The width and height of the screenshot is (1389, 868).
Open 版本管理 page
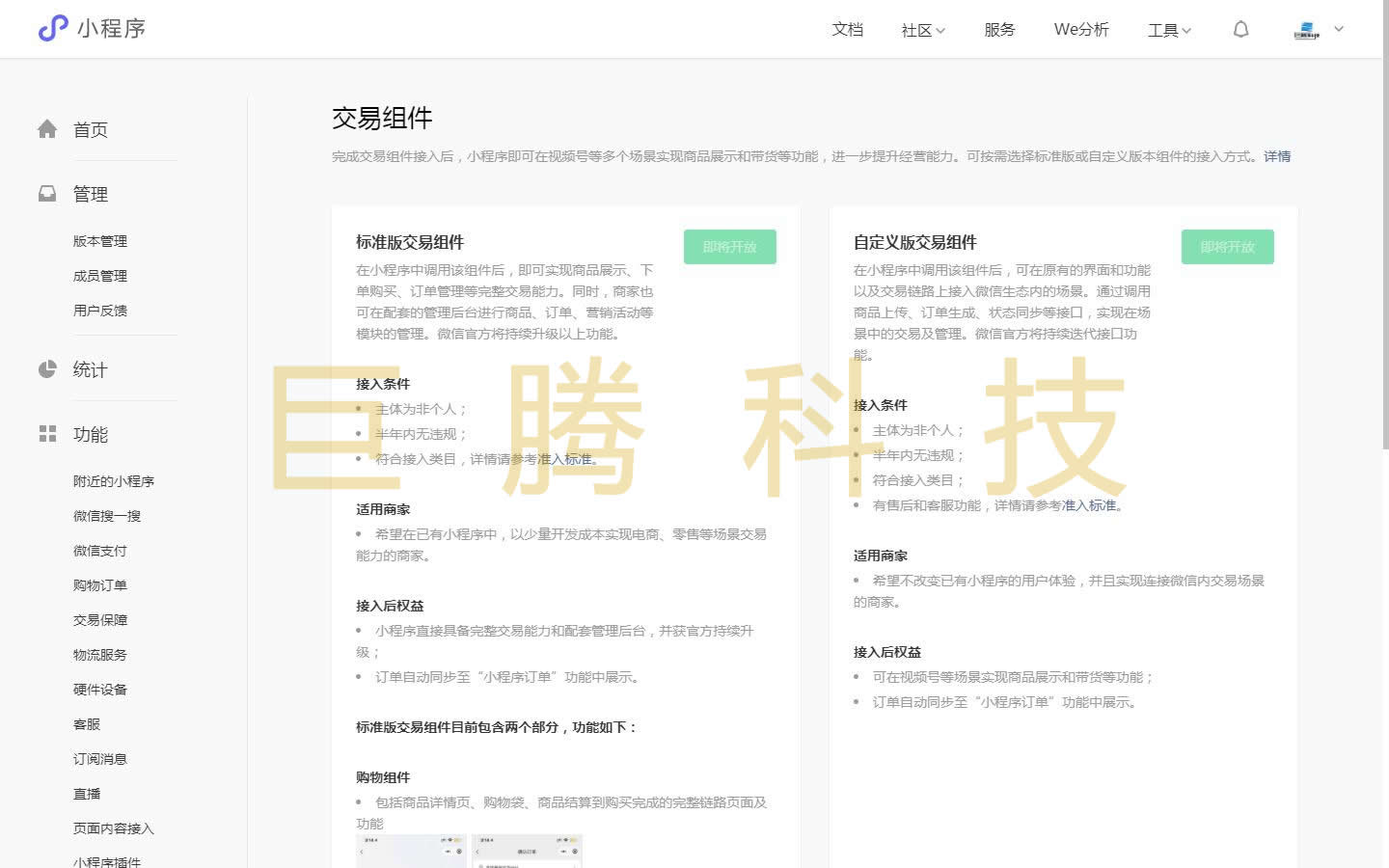100,241
